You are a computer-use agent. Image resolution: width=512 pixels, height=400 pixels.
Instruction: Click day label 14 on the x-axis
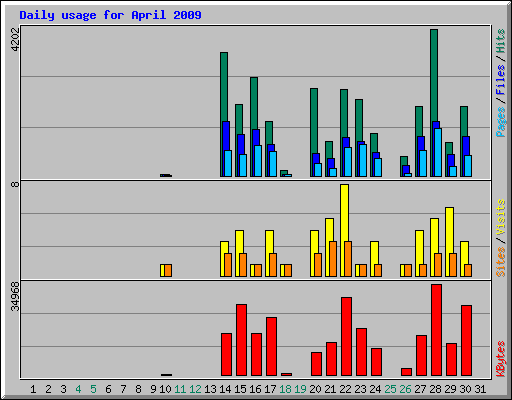point(225,389)
